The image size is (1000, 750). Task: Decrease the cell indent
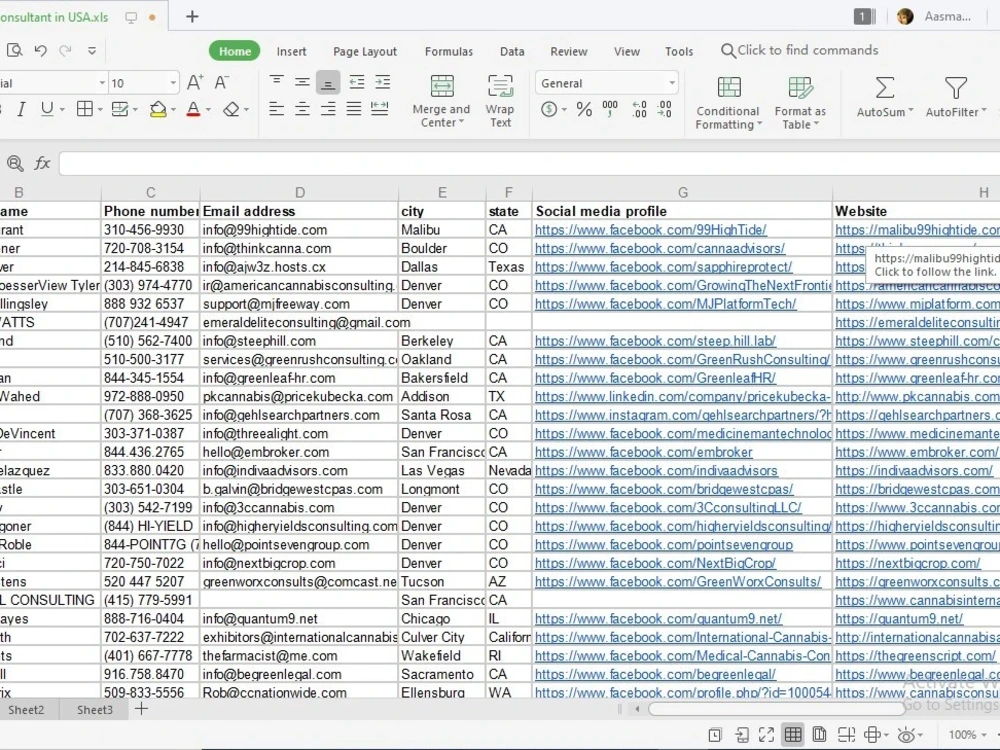tap(357, 82)
